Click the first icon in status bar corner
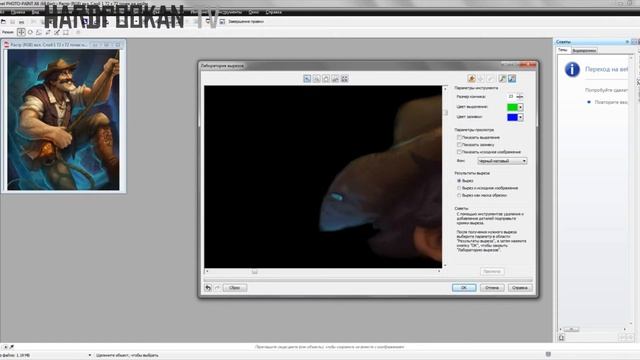Screen dimensions: 640x360 pyautogui.click(x=5, y=347)
